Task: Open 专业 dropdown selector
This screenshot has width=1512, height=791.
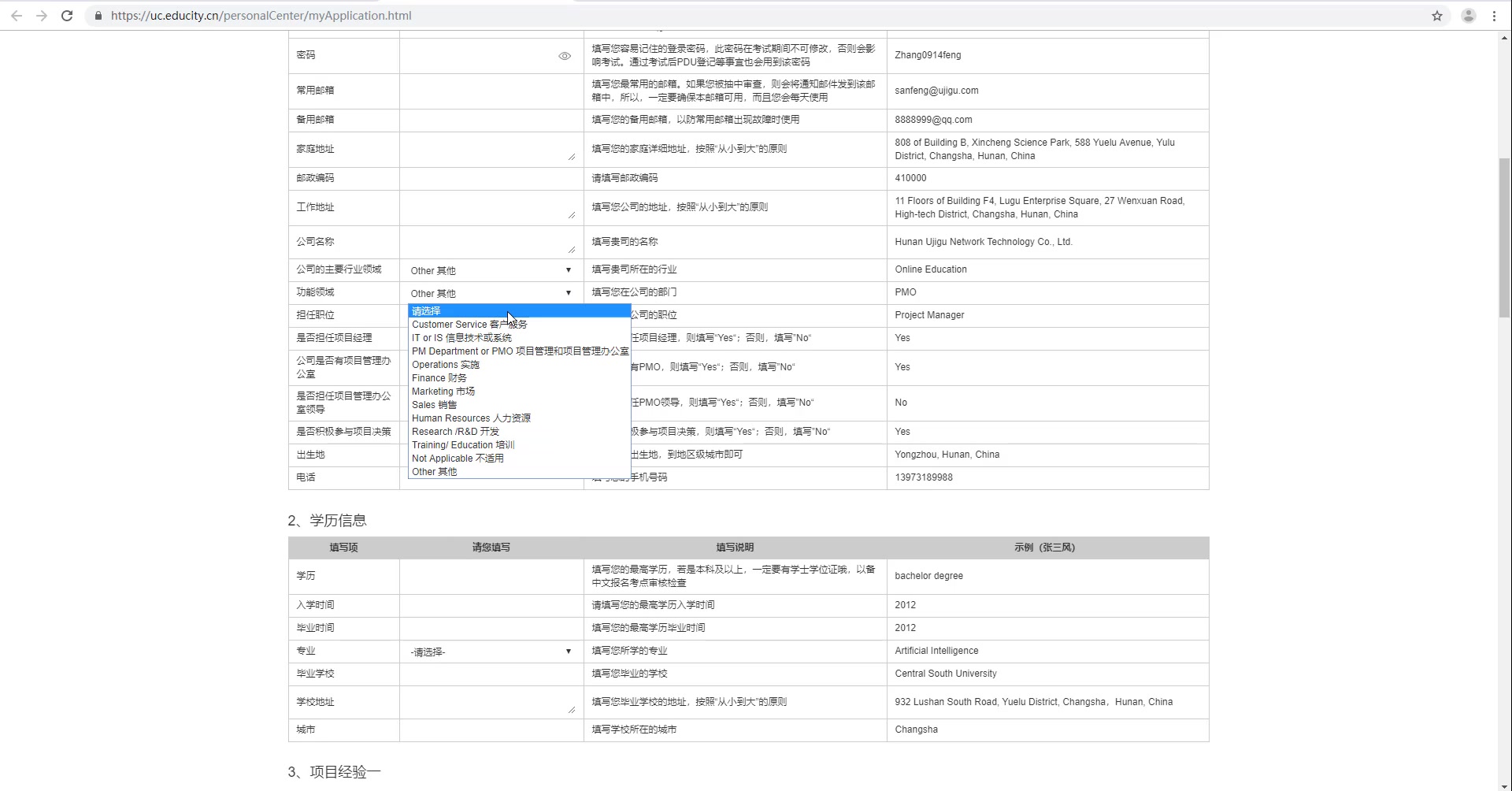Action: click(x=491, y=652)
